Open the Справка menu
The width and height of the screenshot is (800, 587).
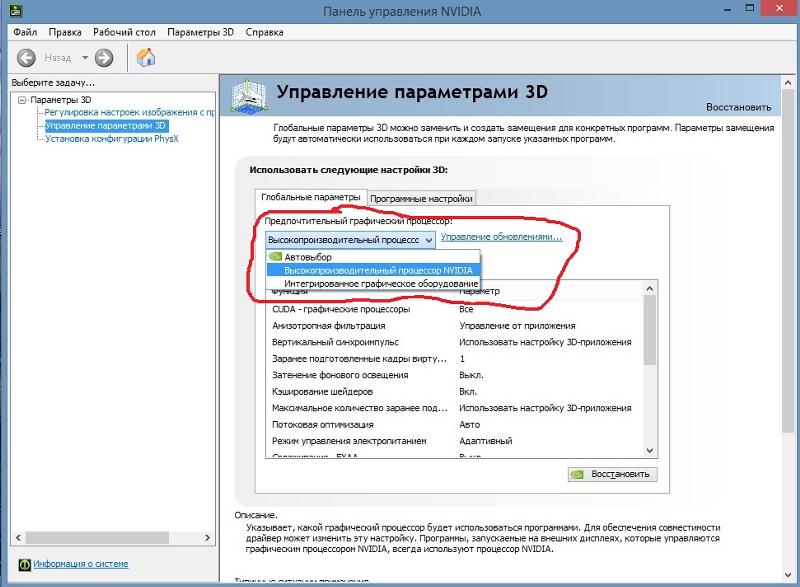click(x=264, y=32)
